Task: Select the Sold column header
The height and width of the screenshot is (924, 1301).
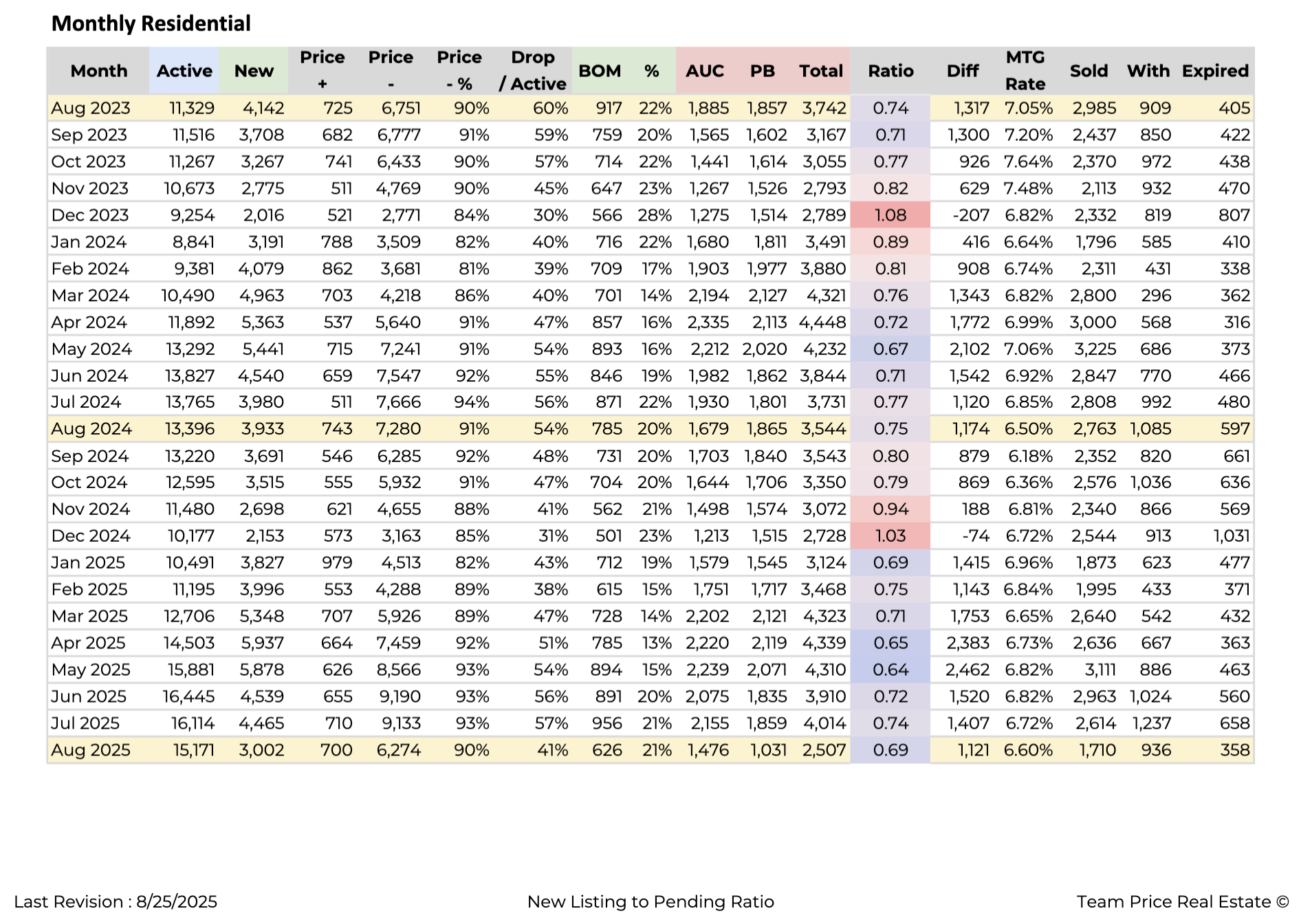Action: pos(1089,71)
